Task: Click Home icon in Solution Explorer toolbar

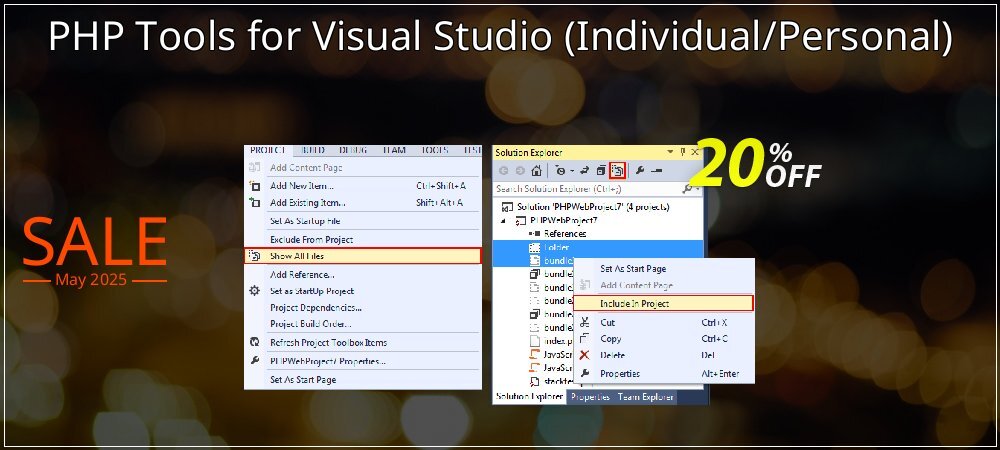Action: [536, 170]
